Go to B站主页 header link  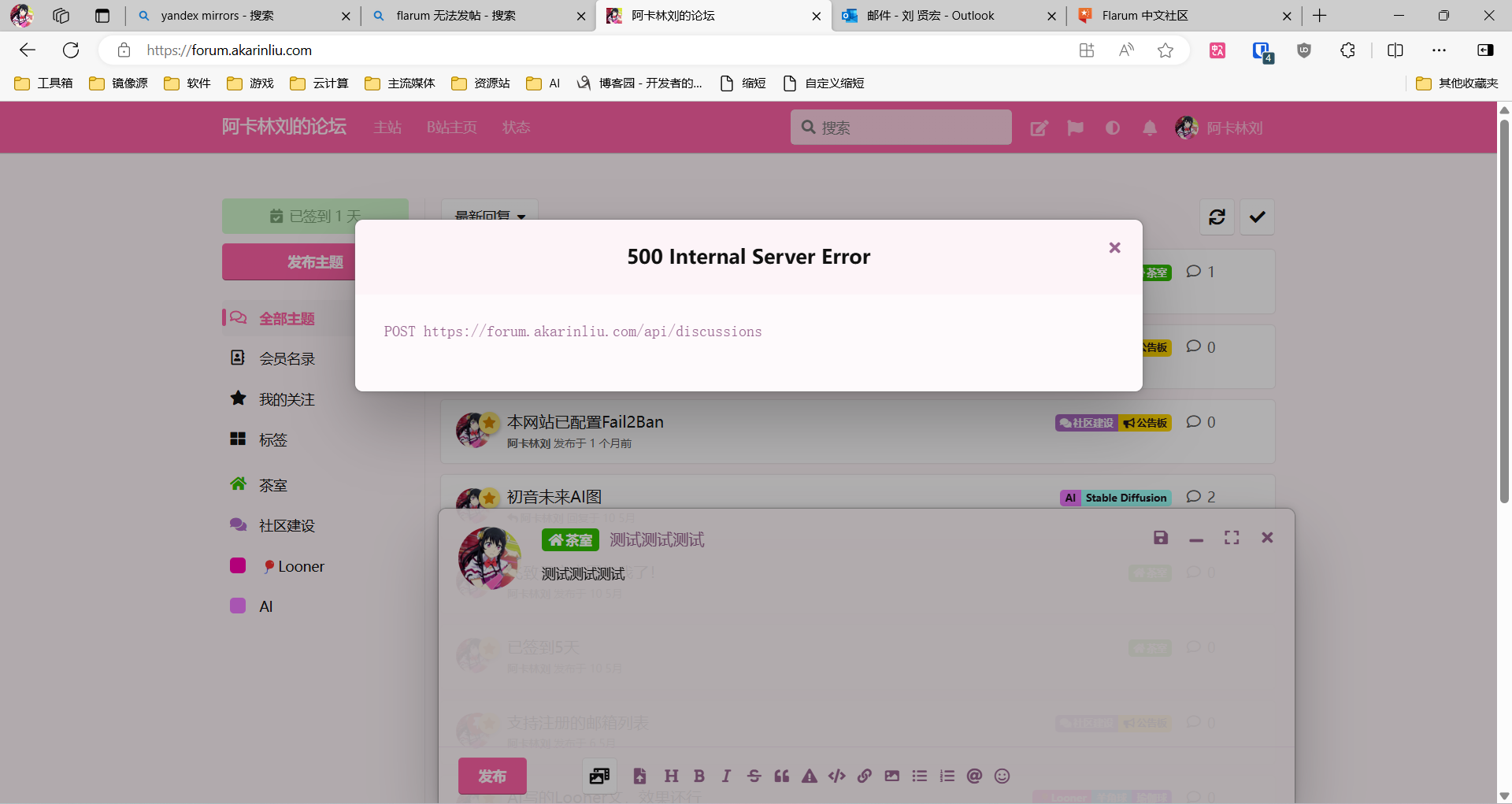pos(451,128)
